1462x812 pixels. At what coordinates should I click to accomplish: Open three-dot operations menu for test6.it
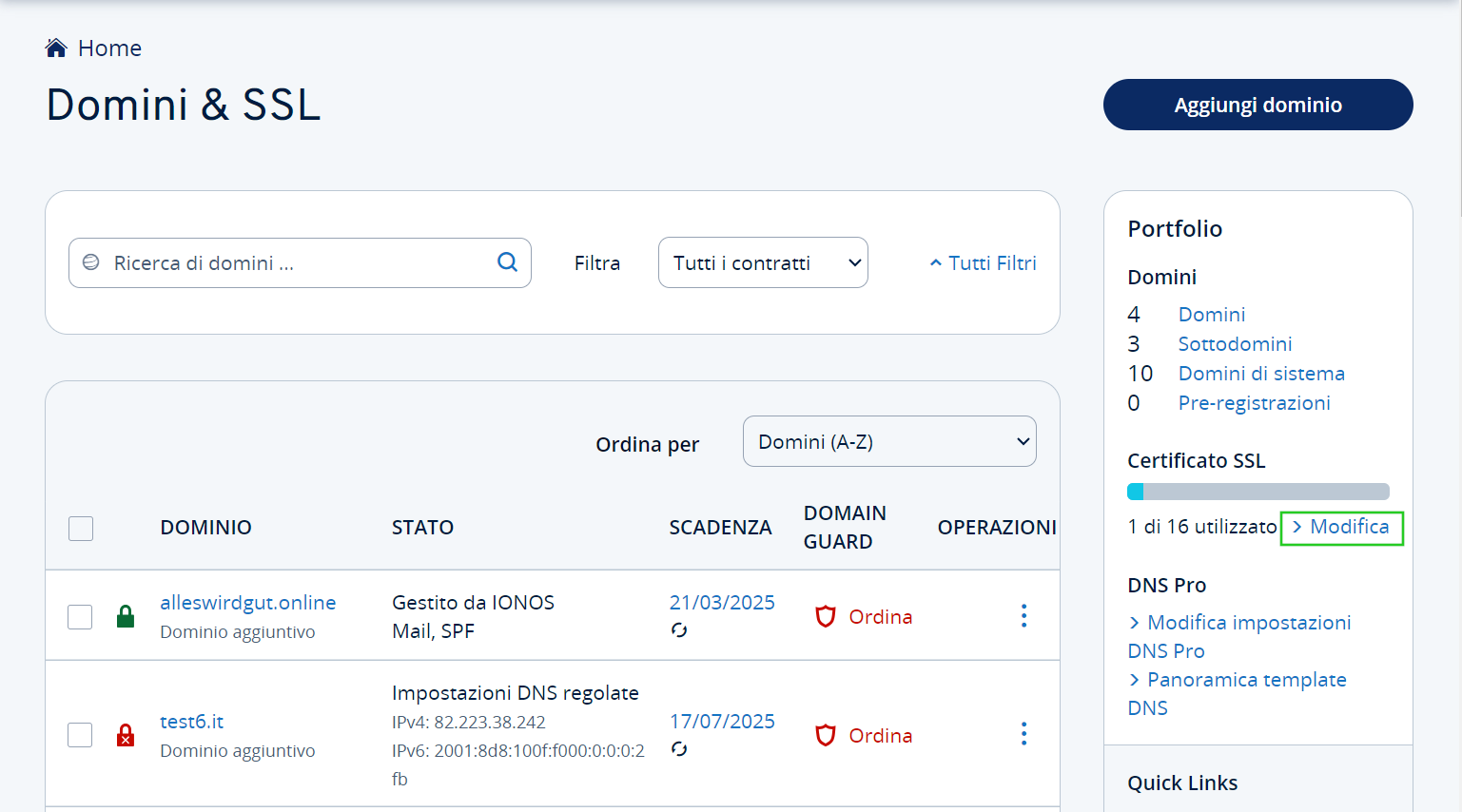point(1024,734)
